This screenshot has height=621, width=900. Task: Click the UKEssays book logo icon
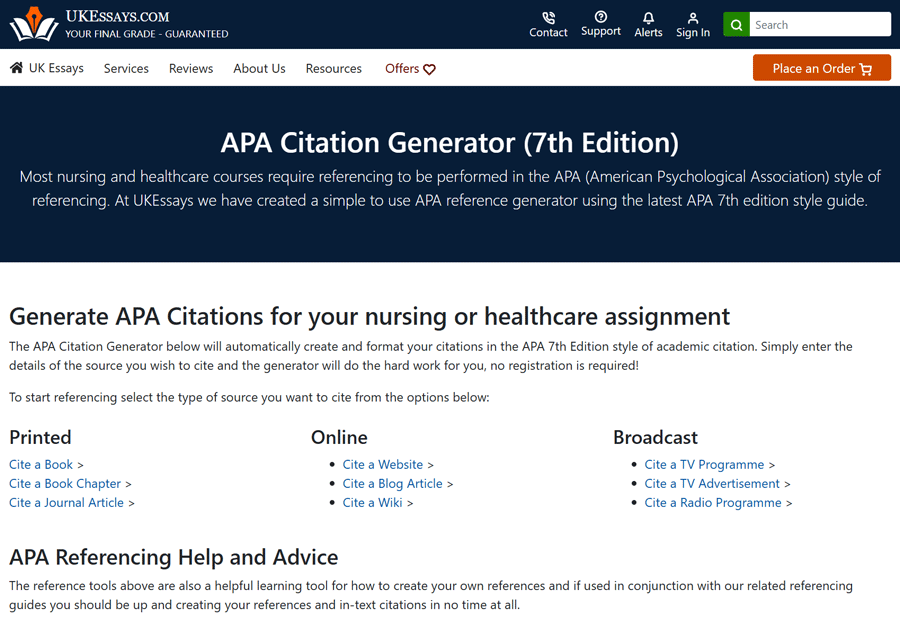[34, 24]
